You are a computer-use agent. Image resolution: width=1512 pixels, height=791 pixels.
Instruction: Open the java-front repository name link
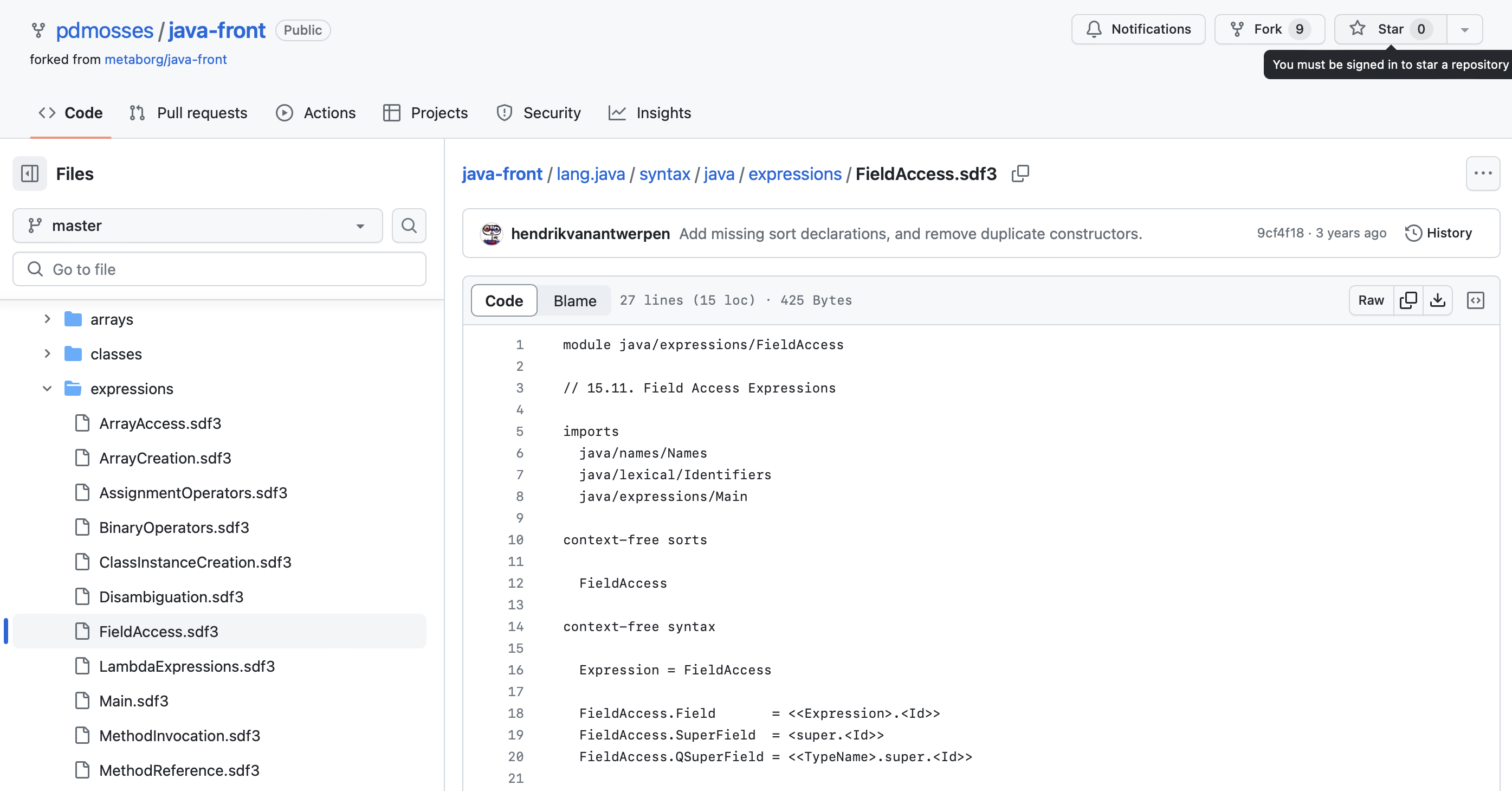(x=217, y=30)
